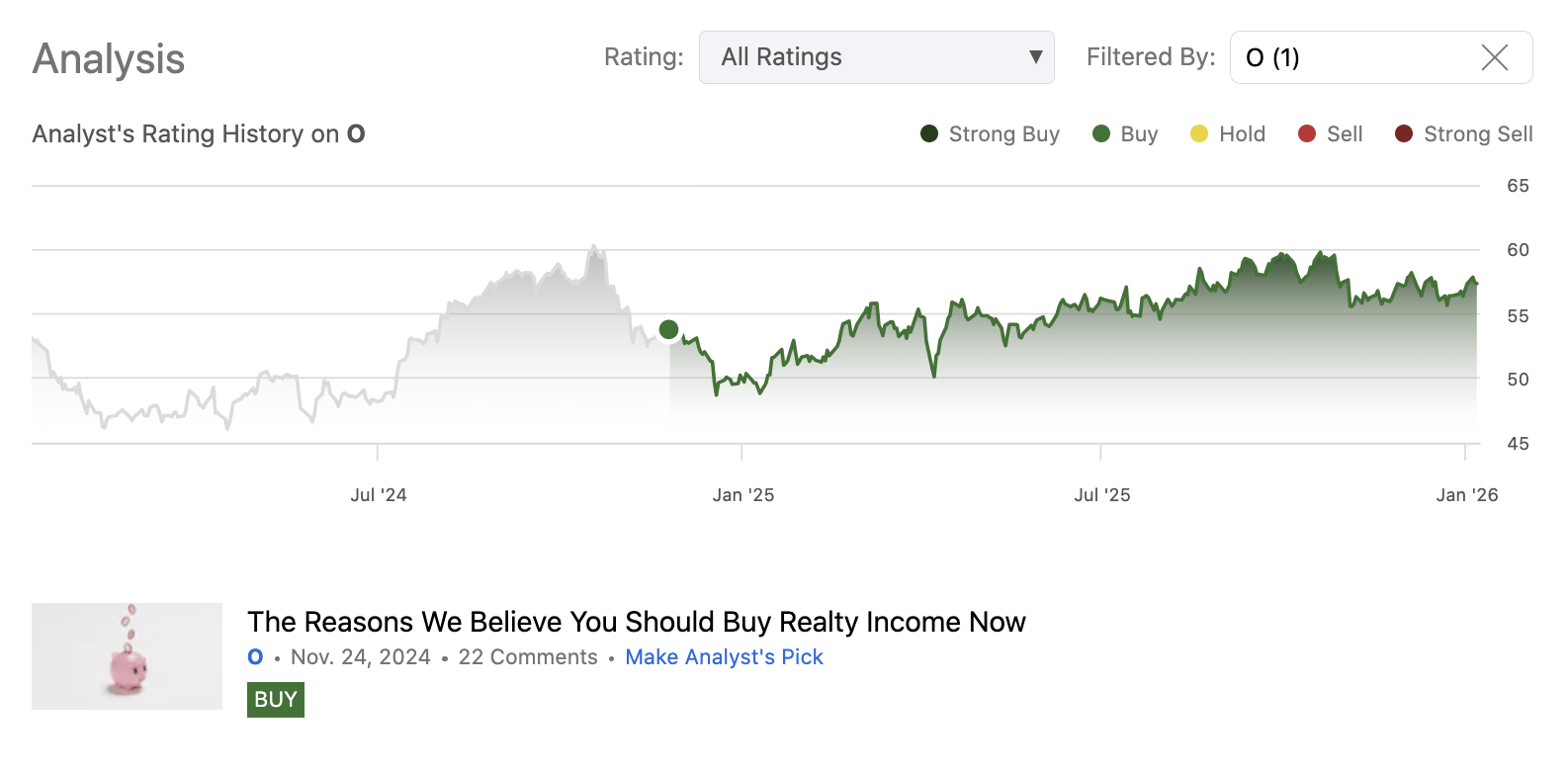Click the O ticker link under article
1568x773 pixels.
pos(255,657)
